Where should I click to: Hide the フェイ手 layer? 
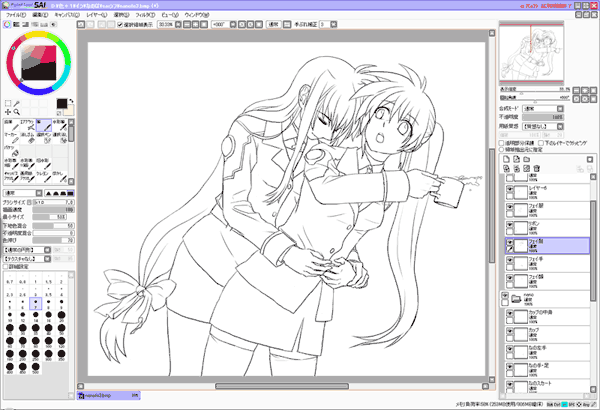click(x=509, y=260)
